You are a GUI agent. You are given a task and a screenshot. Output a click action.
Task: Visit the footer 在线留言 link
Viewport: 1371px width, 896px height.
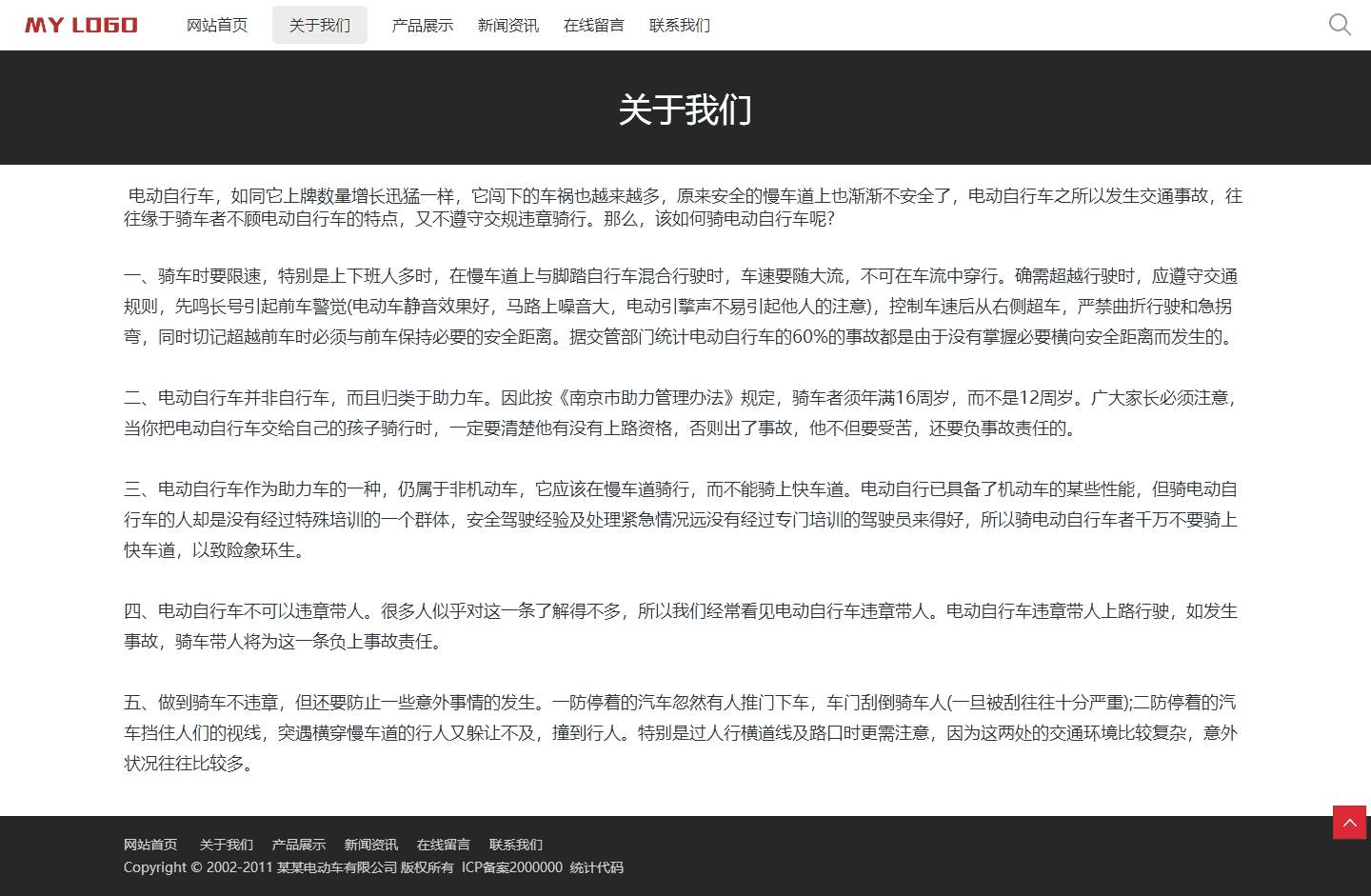pyautogui.click(x=444, y=845)
